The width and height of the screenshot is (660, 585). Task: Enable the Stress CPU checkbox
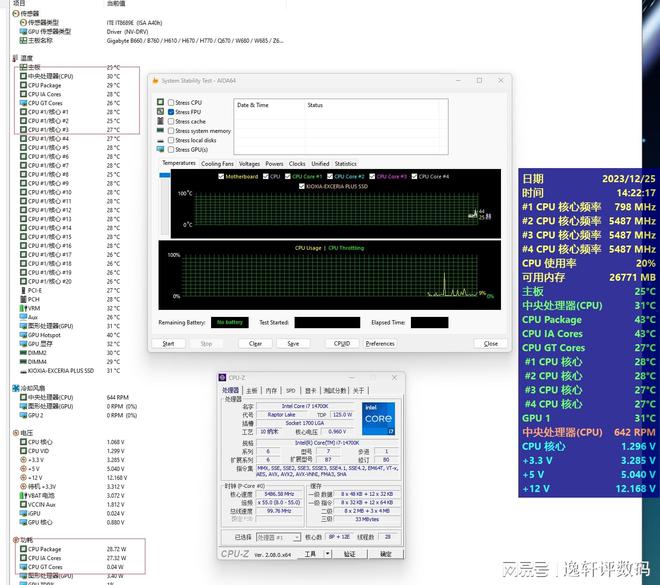coord(171,102)
